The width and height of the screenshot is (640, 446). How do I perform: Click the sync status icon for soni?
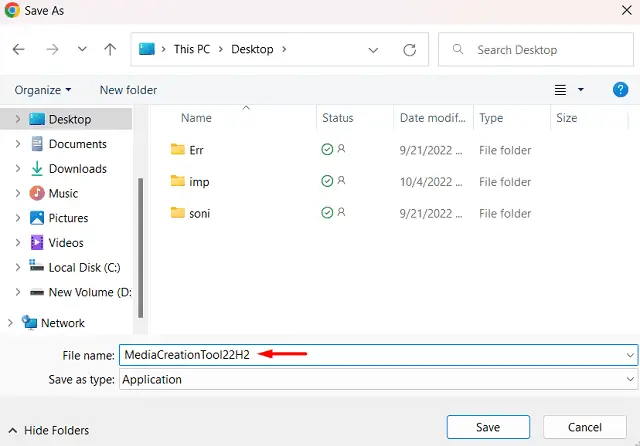pyautogui.click(x=327, y=213)
